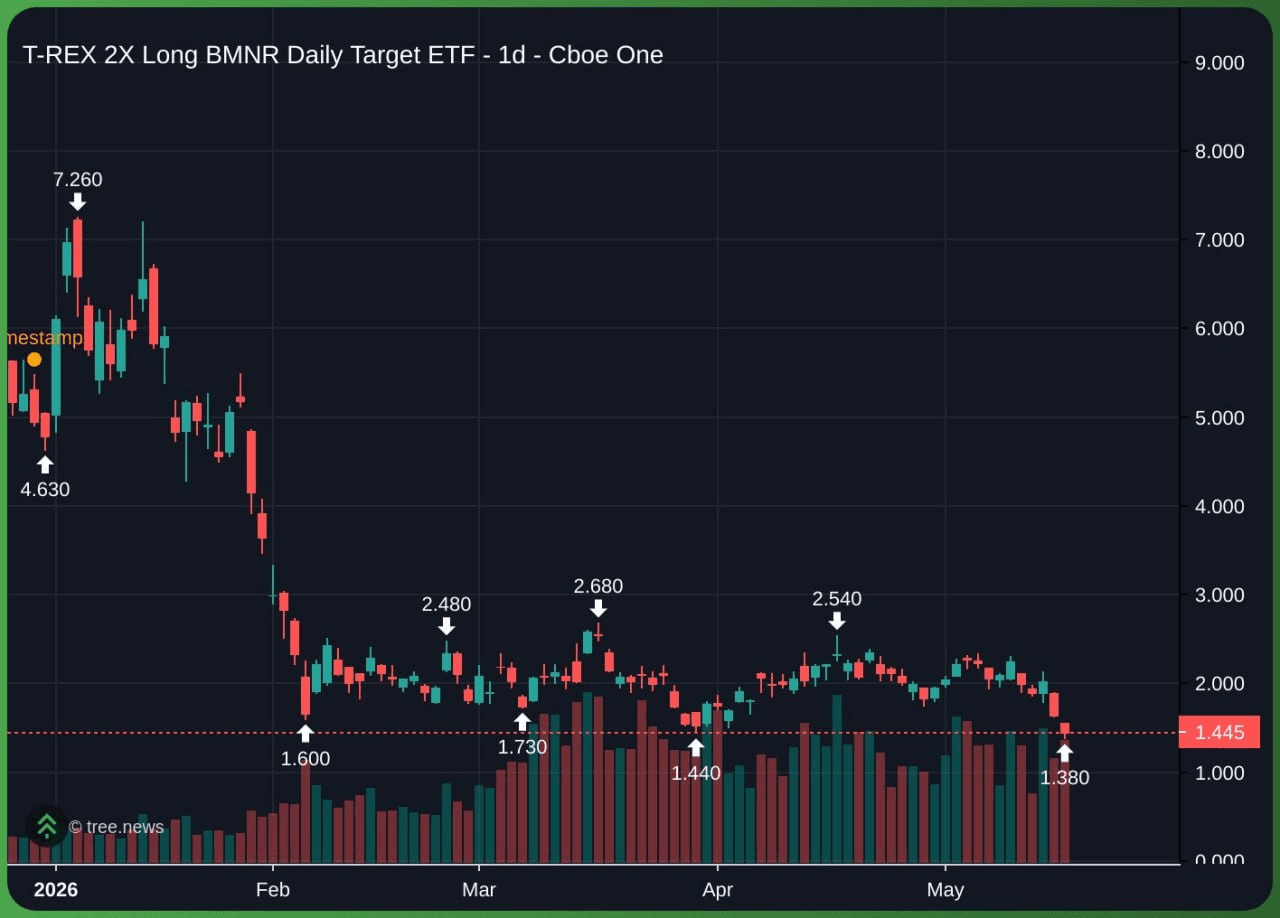Screen dimensions: 1280x918
Task: Select the 3.000 price axis label
Action: coord(1220,595)
